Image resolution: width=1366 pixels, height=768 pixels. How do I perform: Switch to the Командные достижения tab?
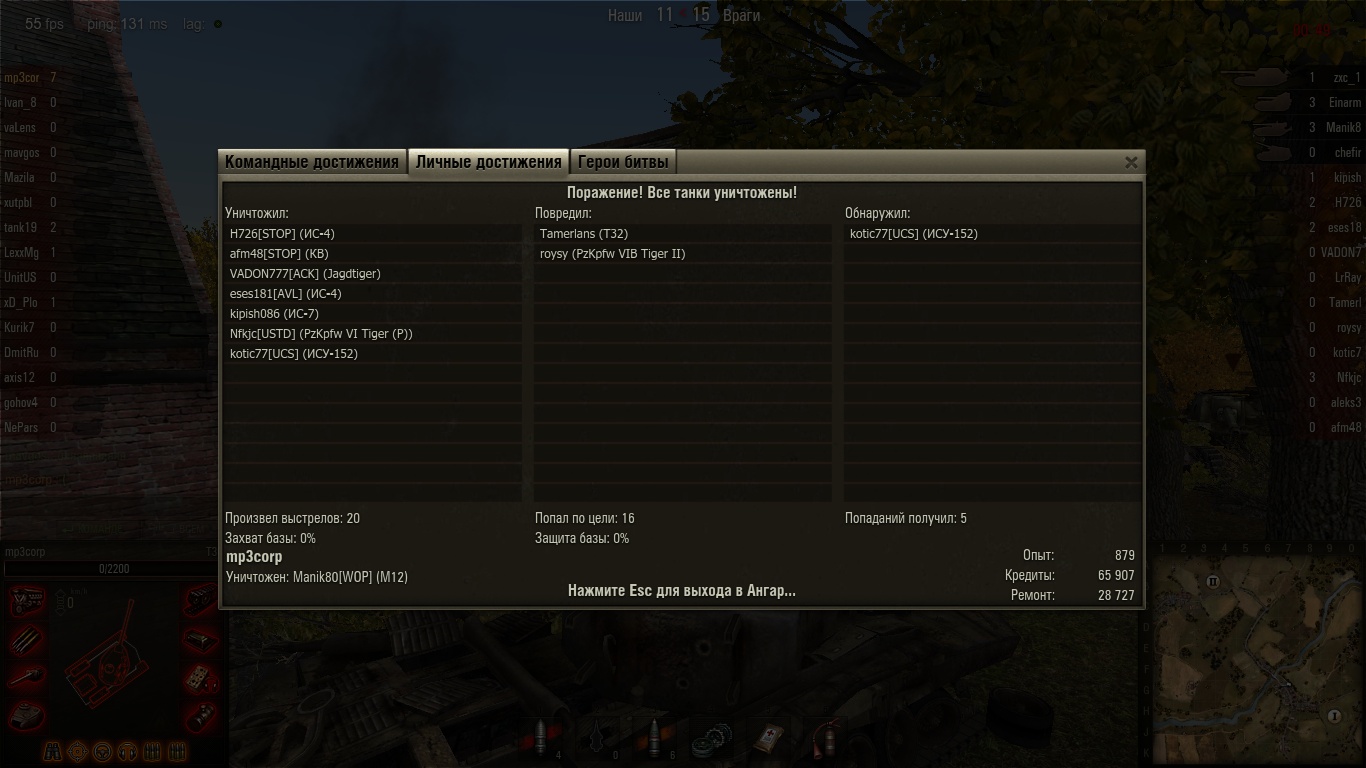[x=311, y=162]
